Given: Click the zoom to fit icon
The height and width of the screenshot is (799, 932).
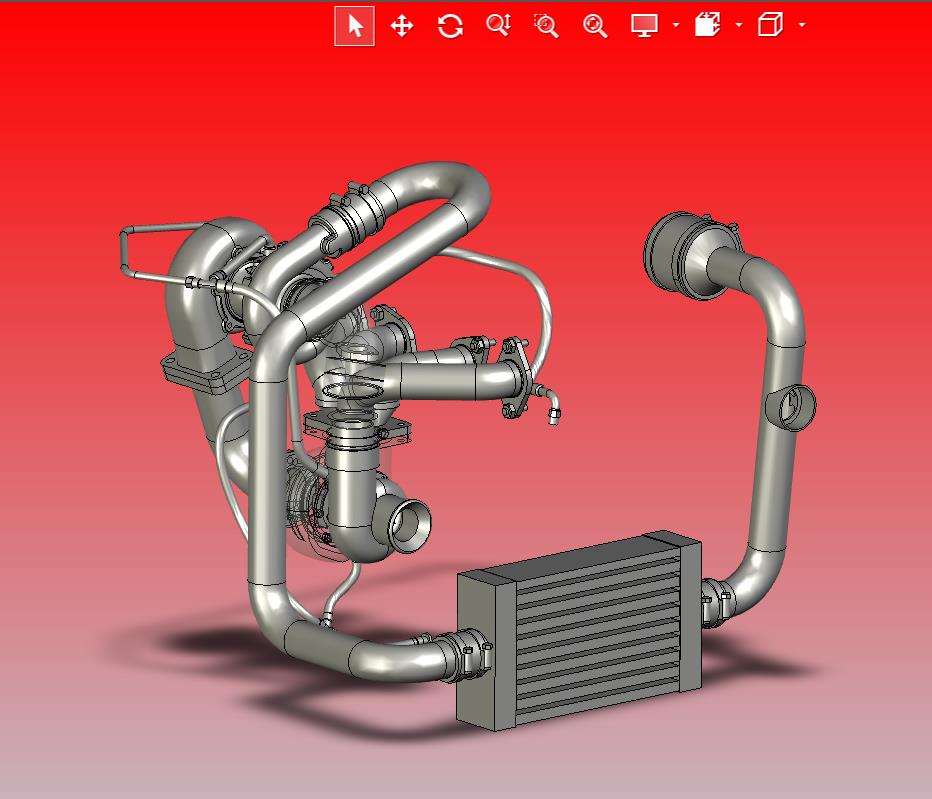Looking at the screenshot, I should coord(595,26).
